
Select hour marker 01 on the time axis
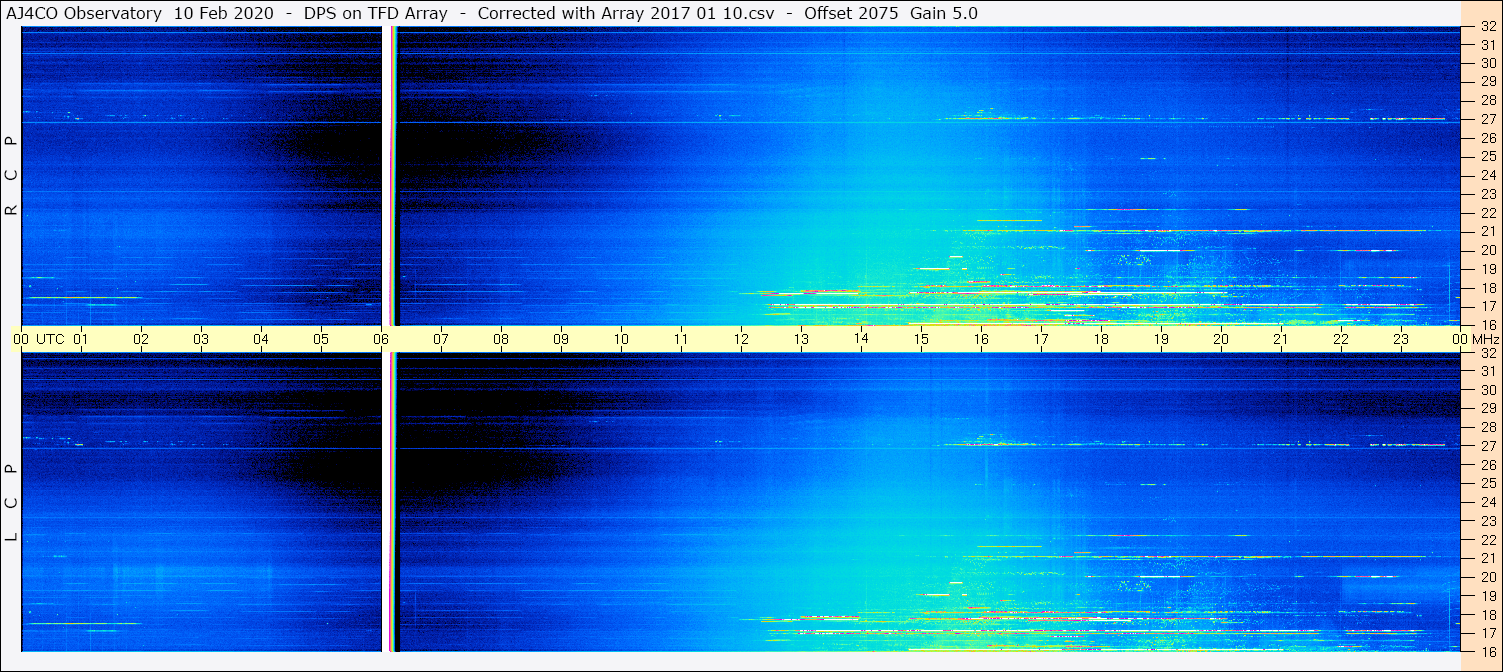[x=81, y=339]
